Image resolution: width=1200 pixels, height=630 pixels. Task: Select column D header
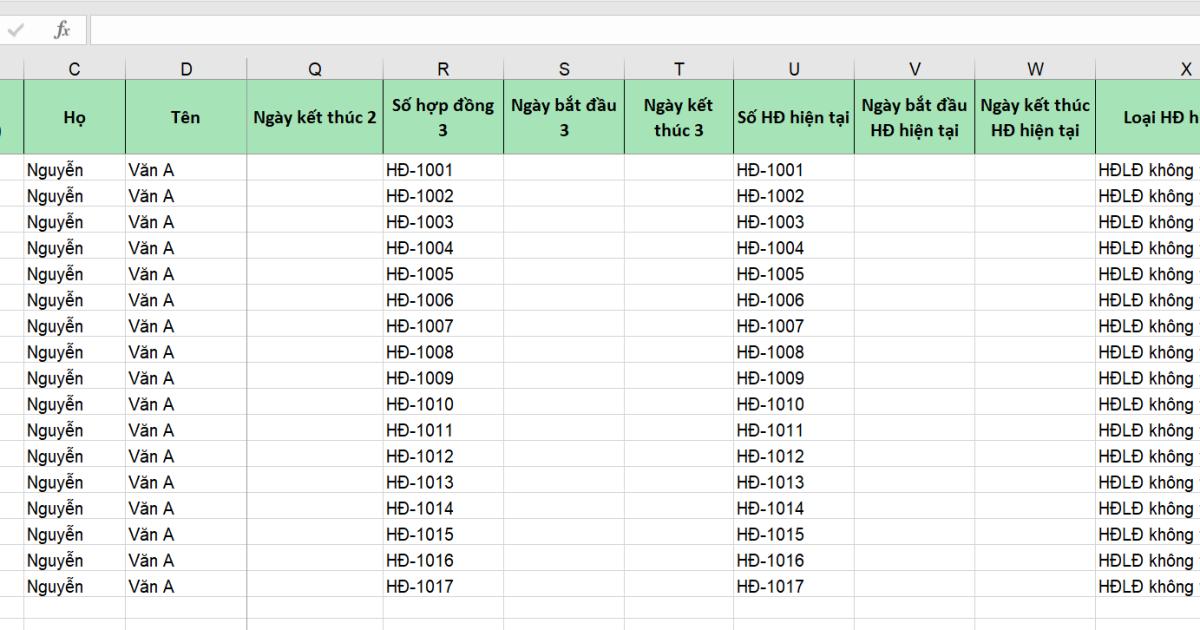(186, 69)
